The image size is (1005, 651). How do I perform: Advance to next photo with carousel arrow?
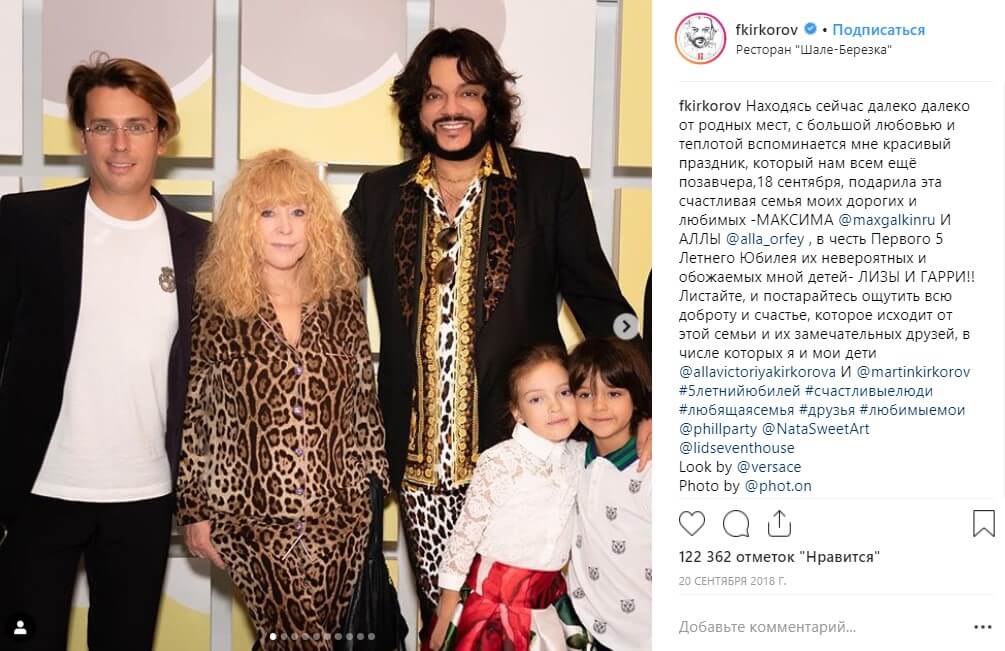click(x=626, y=327)
